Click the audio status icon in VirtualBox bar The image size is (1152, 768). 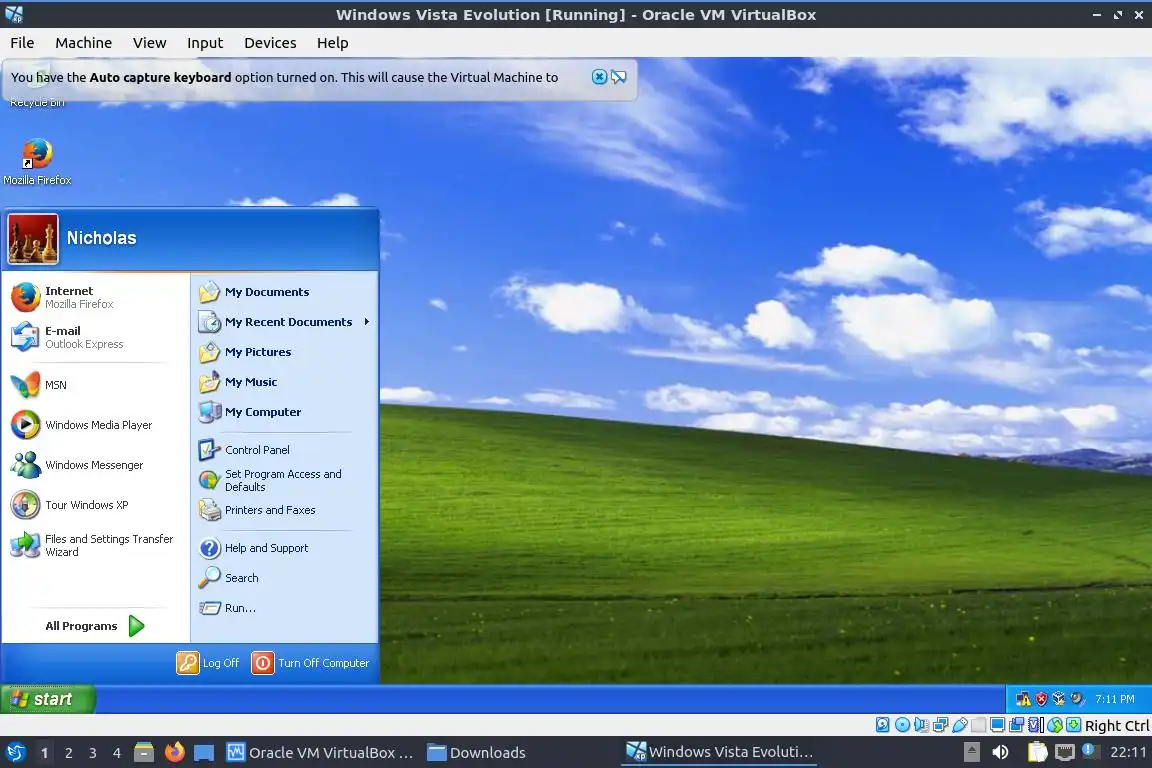click(921, 725)
